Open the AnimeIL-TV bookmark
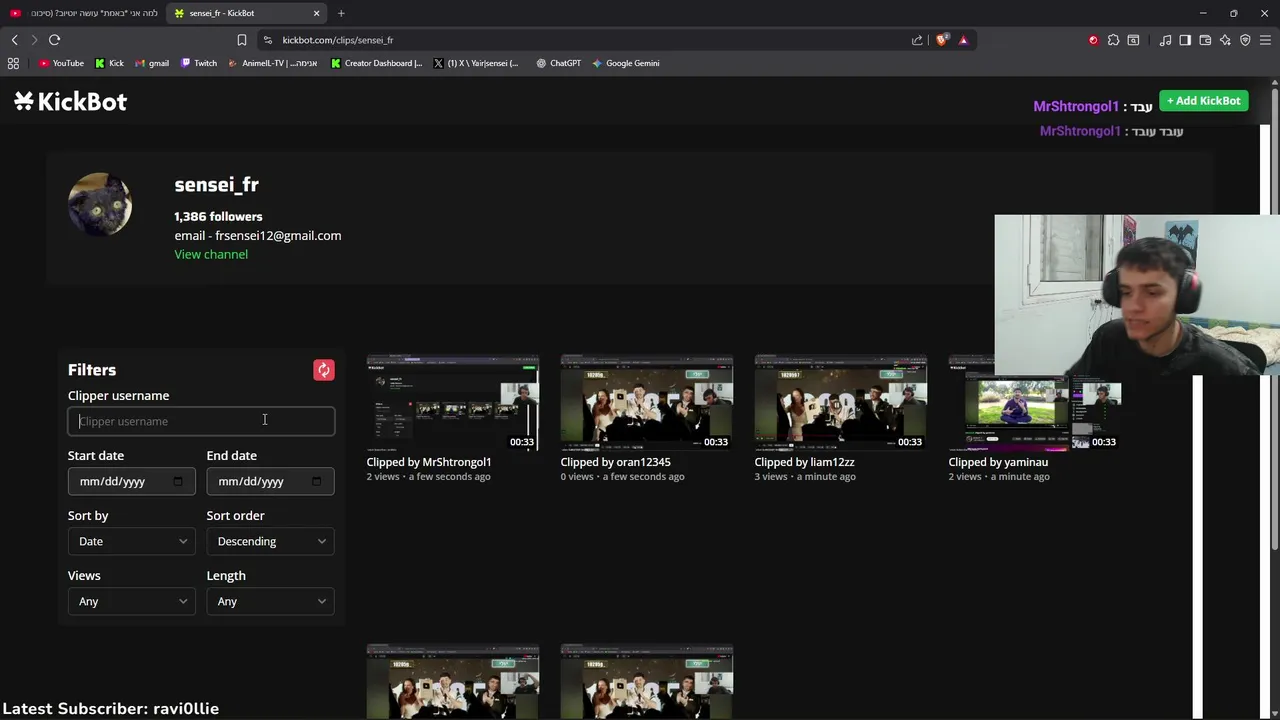This screenshot has width=1280, height=720. point(272,63)
